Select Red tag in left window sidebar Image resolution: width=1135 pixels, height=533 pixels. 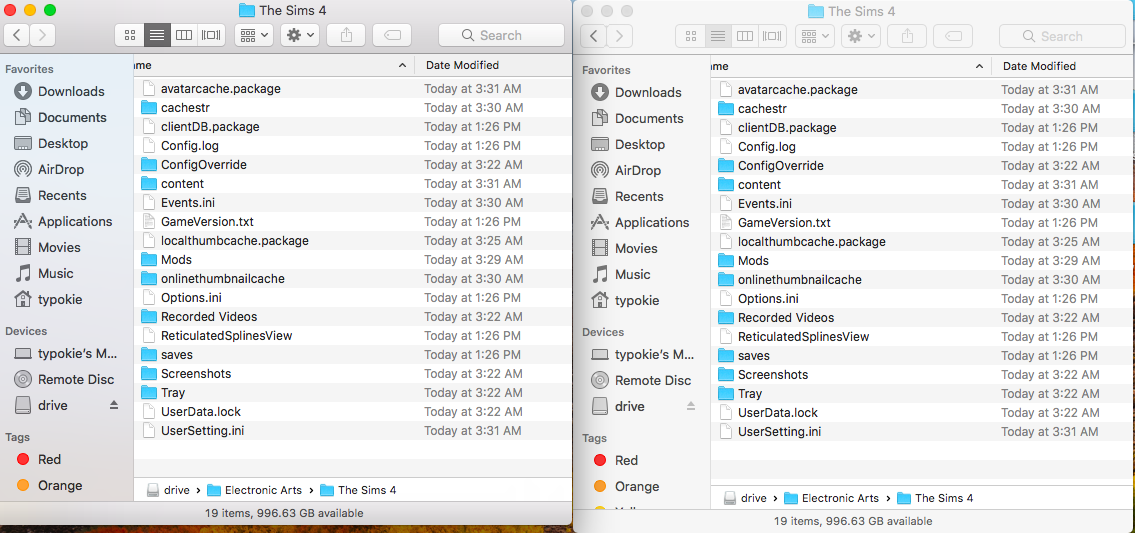pyautogui.click(x=38, y=459)
